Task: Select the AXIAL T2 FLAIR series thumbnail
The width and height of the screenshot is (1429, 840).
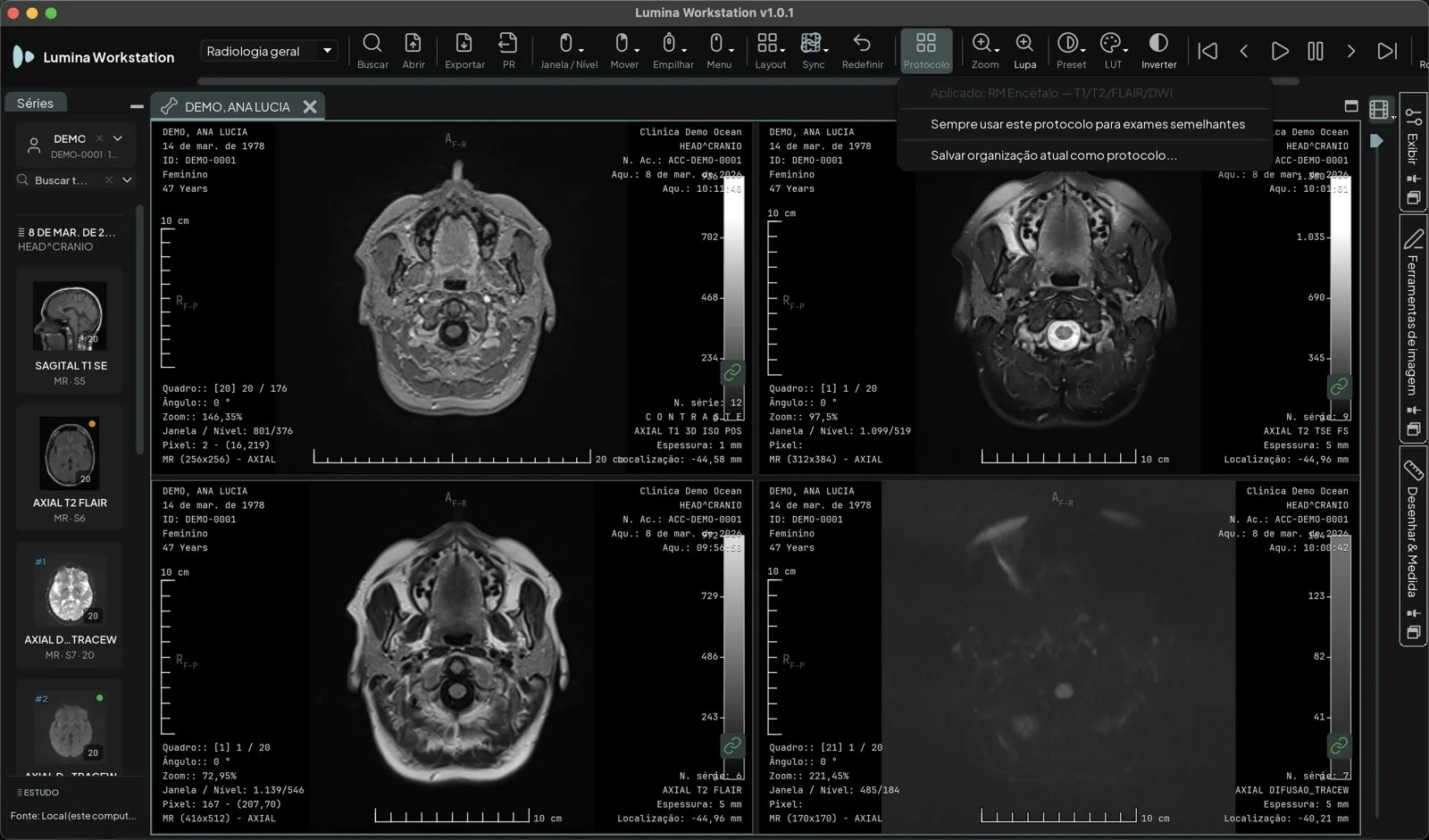Action: 70,469
